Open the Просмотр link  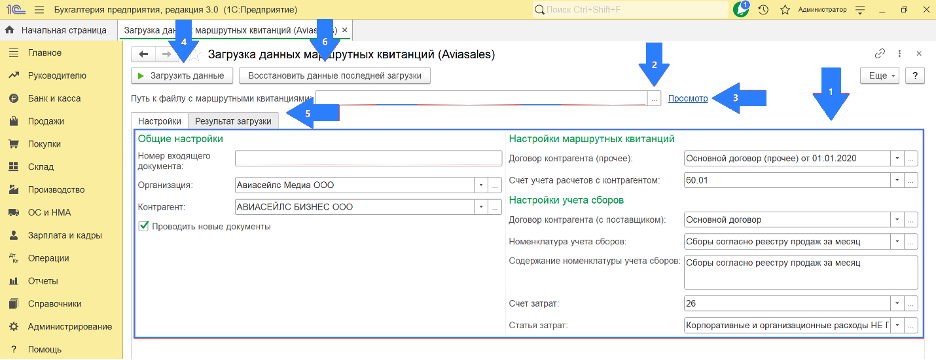coord(688,99)
